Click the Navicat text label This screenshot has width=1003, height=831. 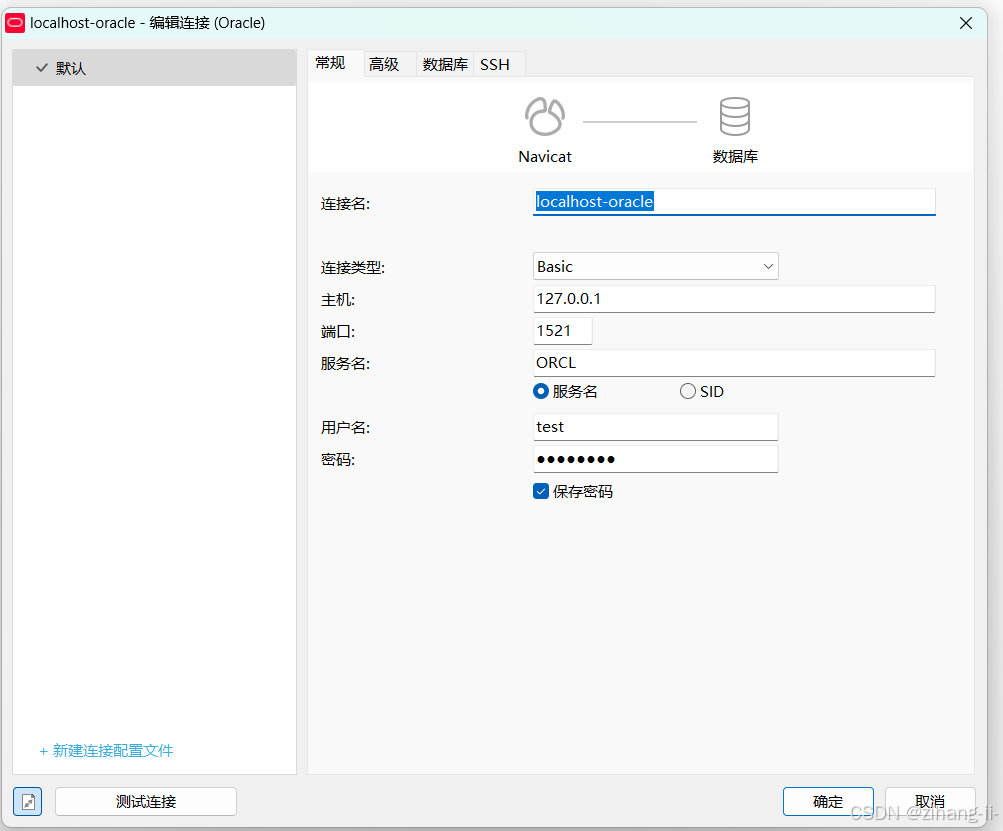[x=545, y=157]
